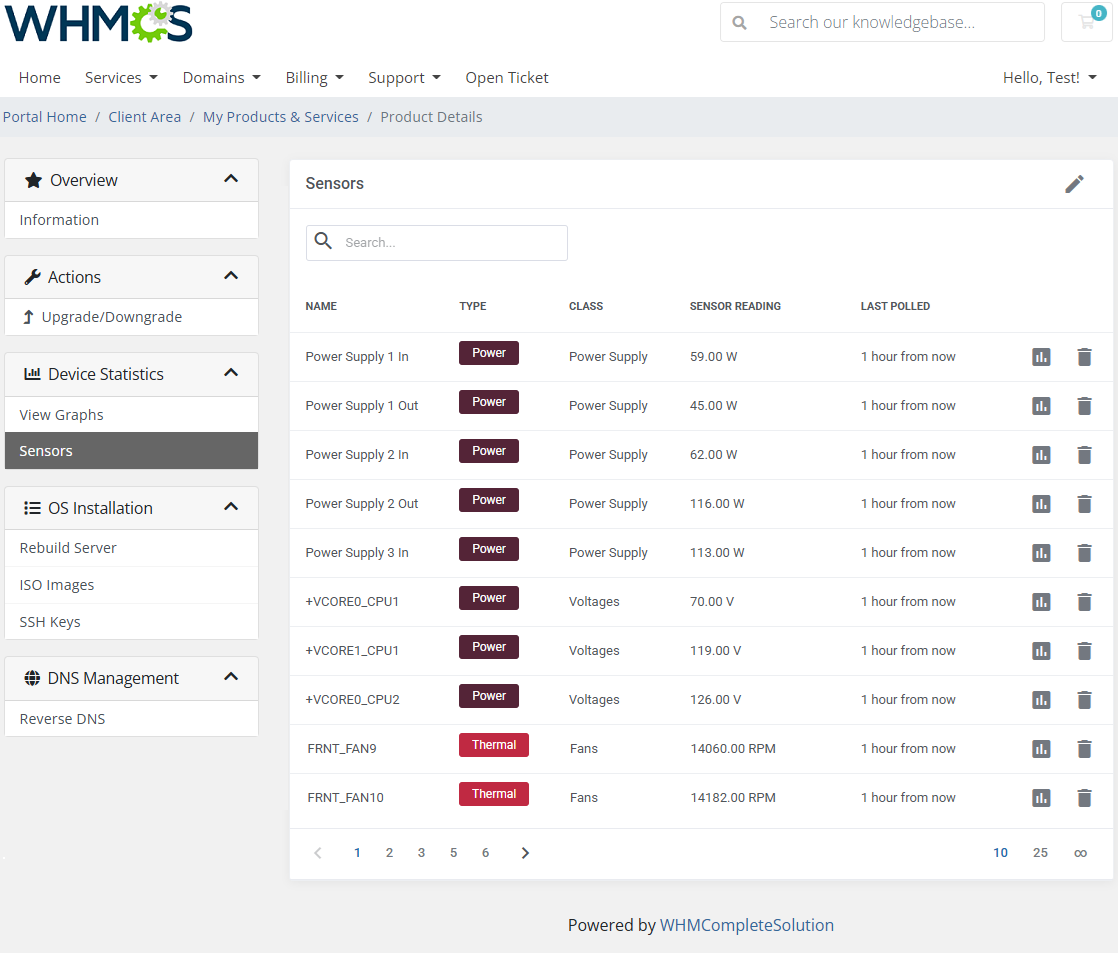Click the sensors search field
This screenshot has height=953, width=1118.
(450, 243)
